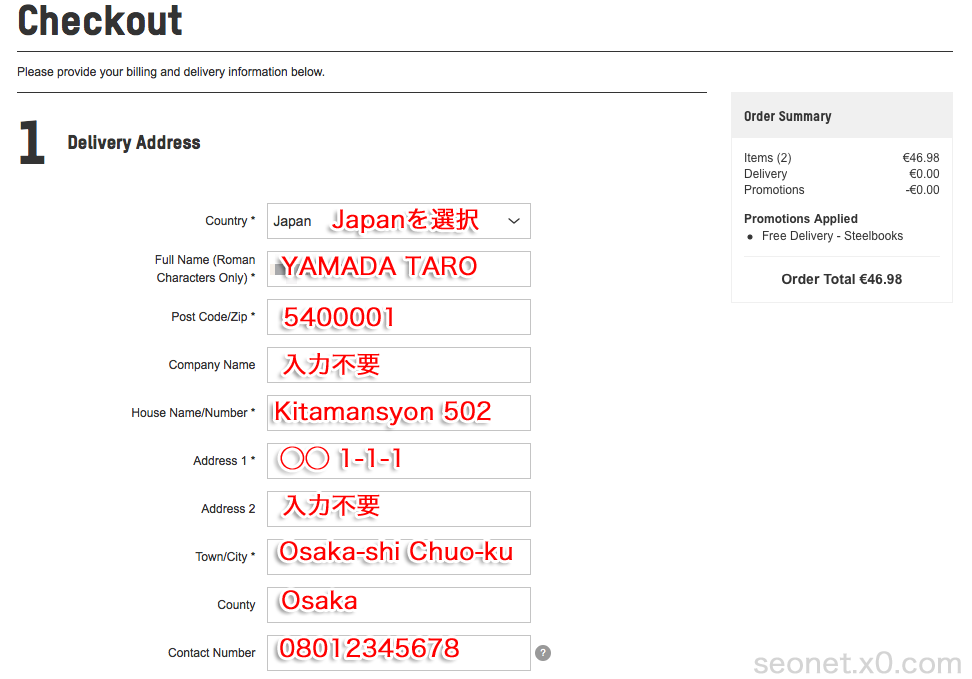Viewport: 972px width, 679px height.
Task: Click the Delivery Address section title
Action: click(134, 143)
